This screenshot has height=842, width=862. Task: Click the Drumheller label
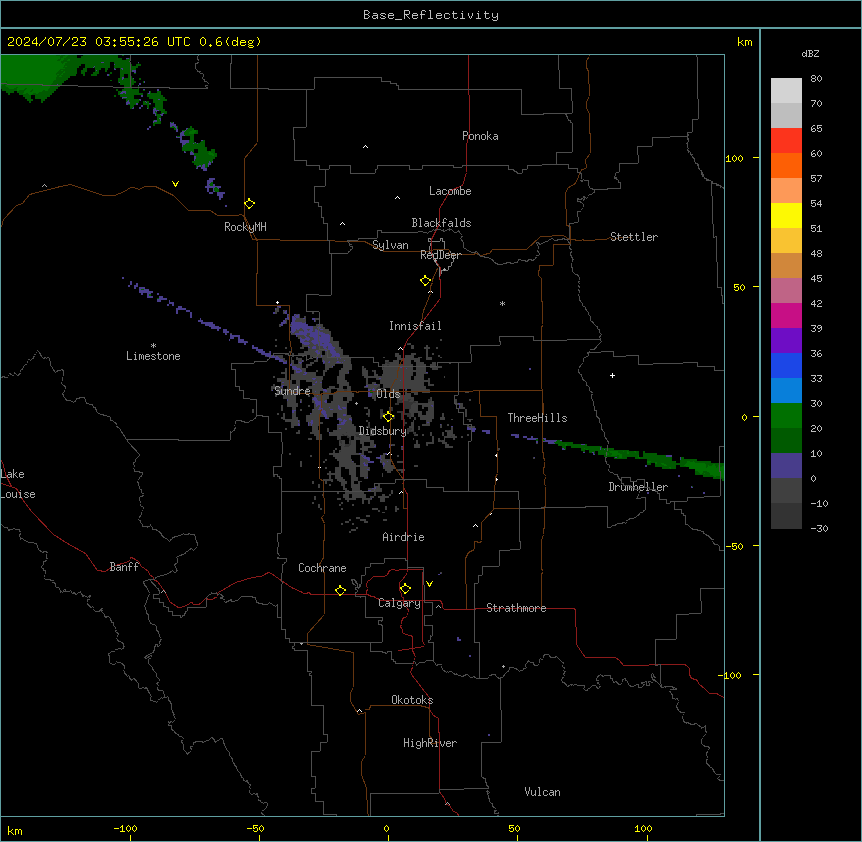click(x=638, y=487)
